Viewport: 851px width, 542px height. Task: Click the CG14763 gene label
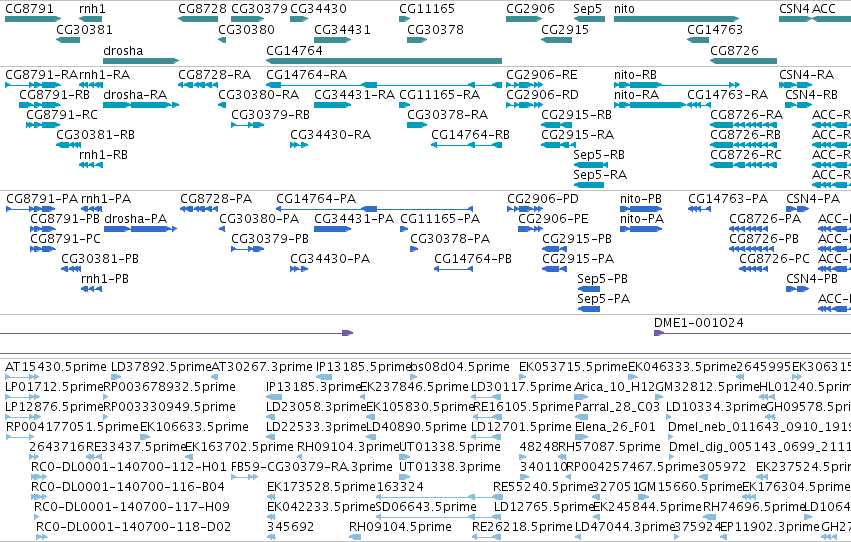(715, 29)
